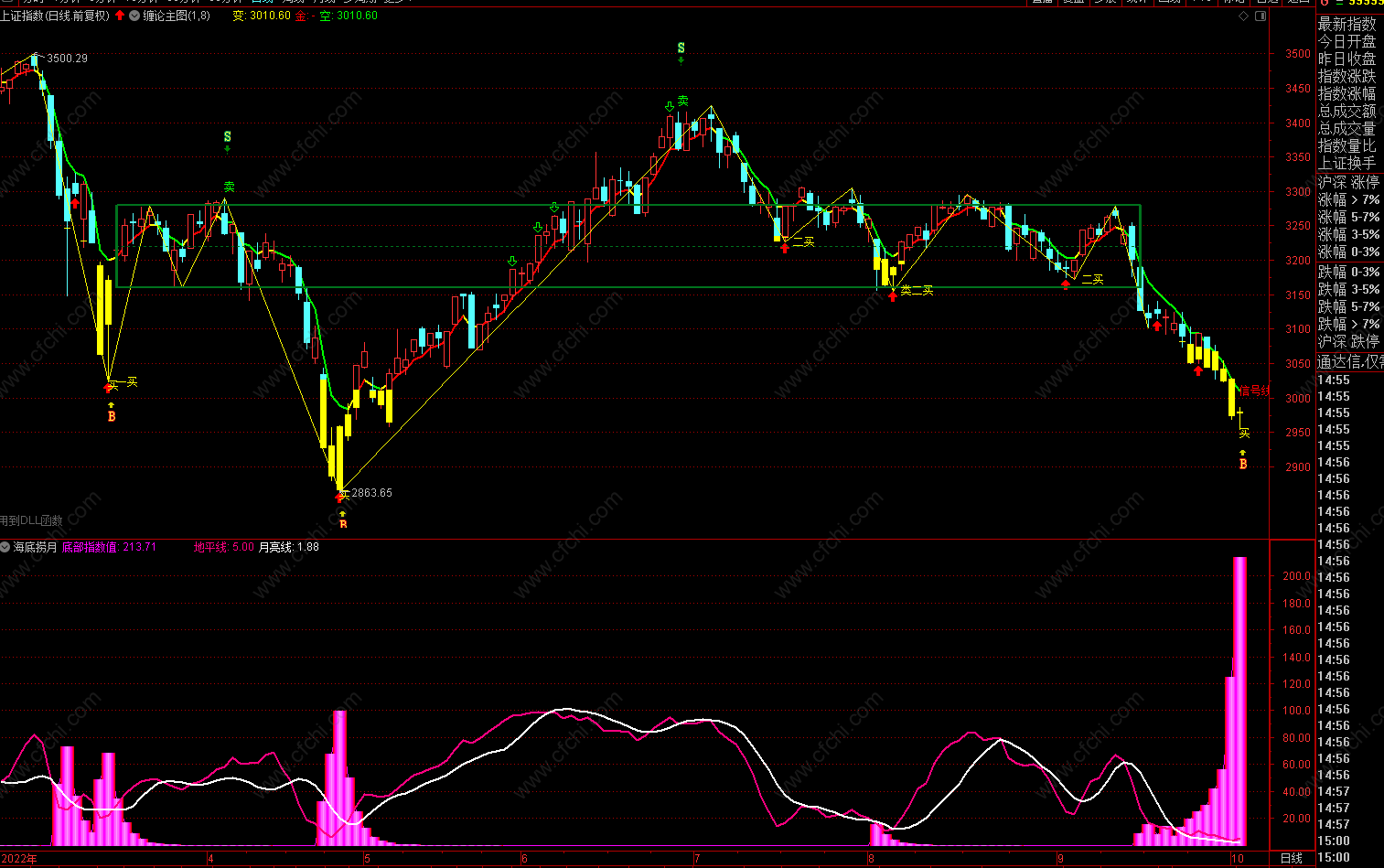Click 指数量比 in the right panel
The image size is (1384, 868).
(1346, 145)
